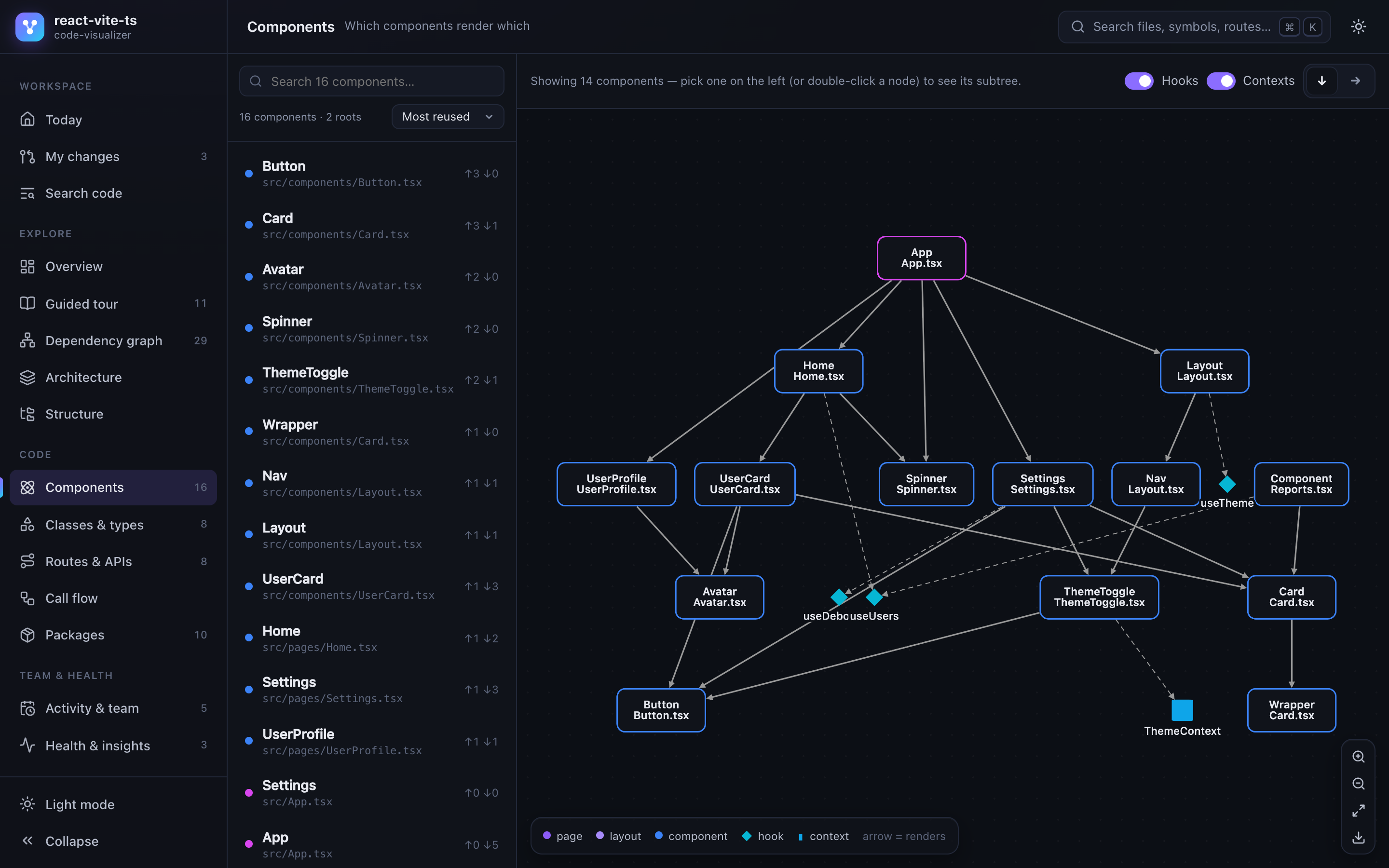Download the graph image

point(1358,838)
